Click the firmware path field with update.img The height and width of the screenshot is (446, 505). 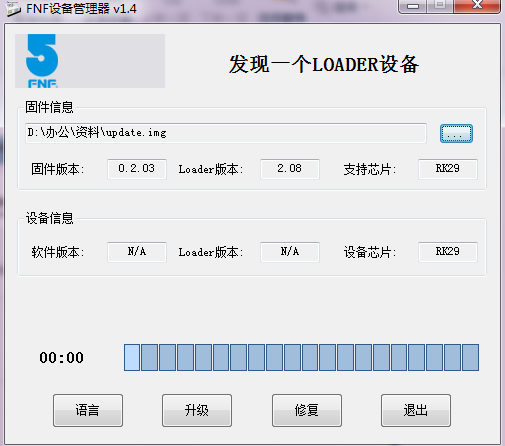(x=226, y=133)
